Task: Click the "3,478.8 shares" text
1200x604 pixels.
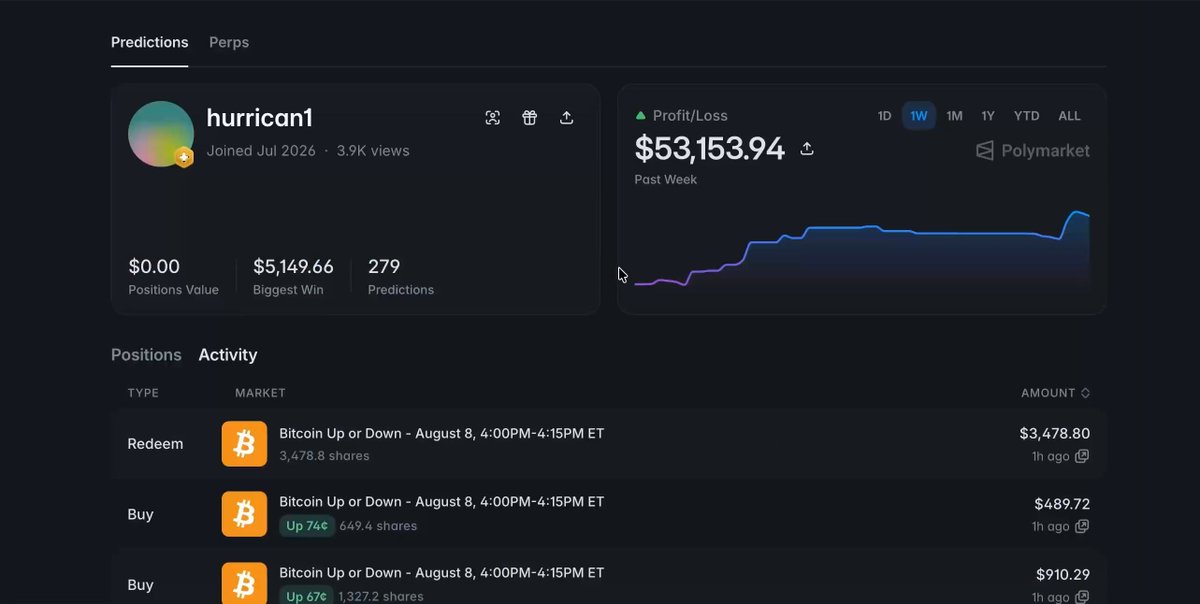Action: pos(324,456)
